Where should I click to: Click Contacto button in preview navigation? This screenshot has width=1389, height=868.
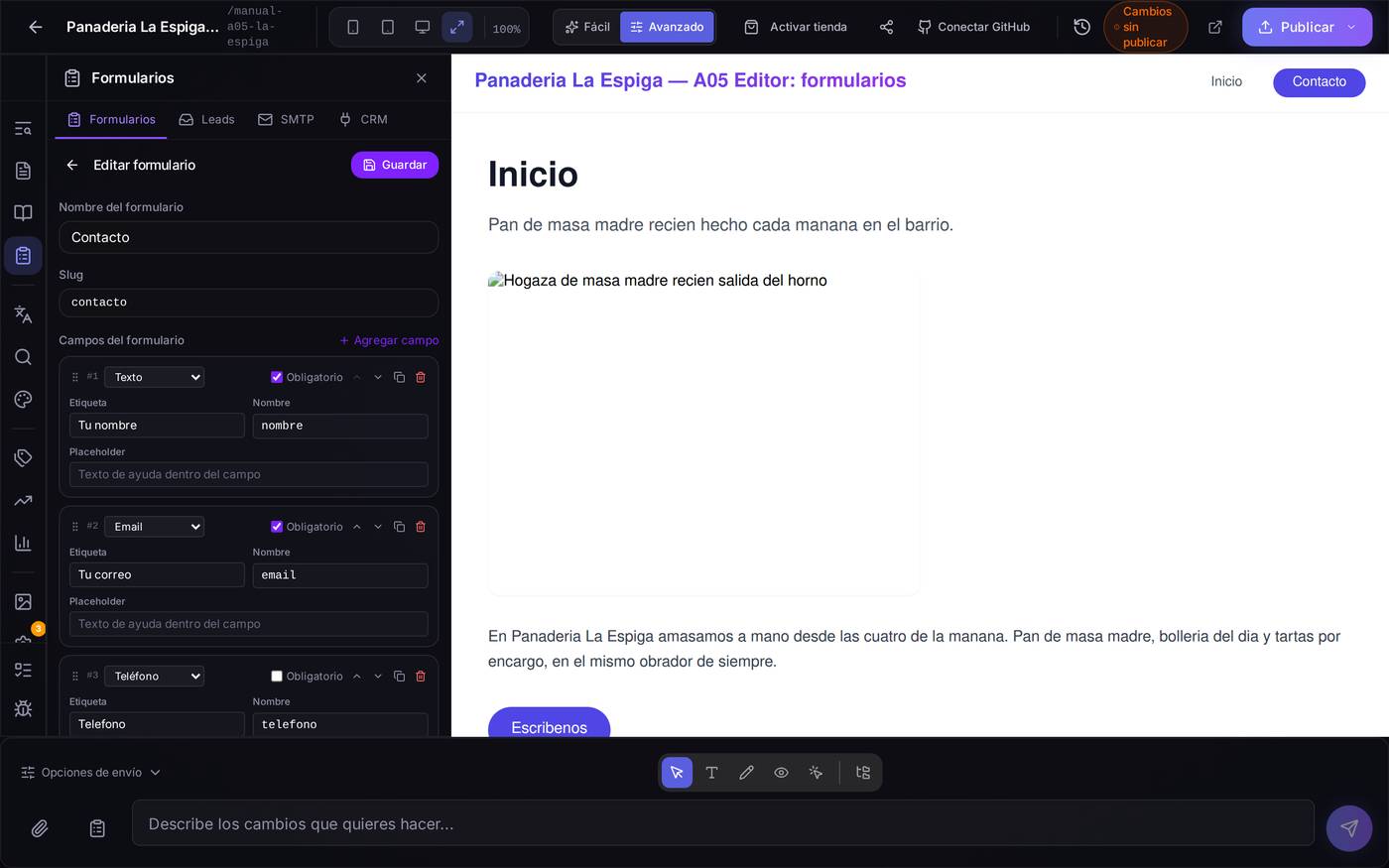[1320, 82]
